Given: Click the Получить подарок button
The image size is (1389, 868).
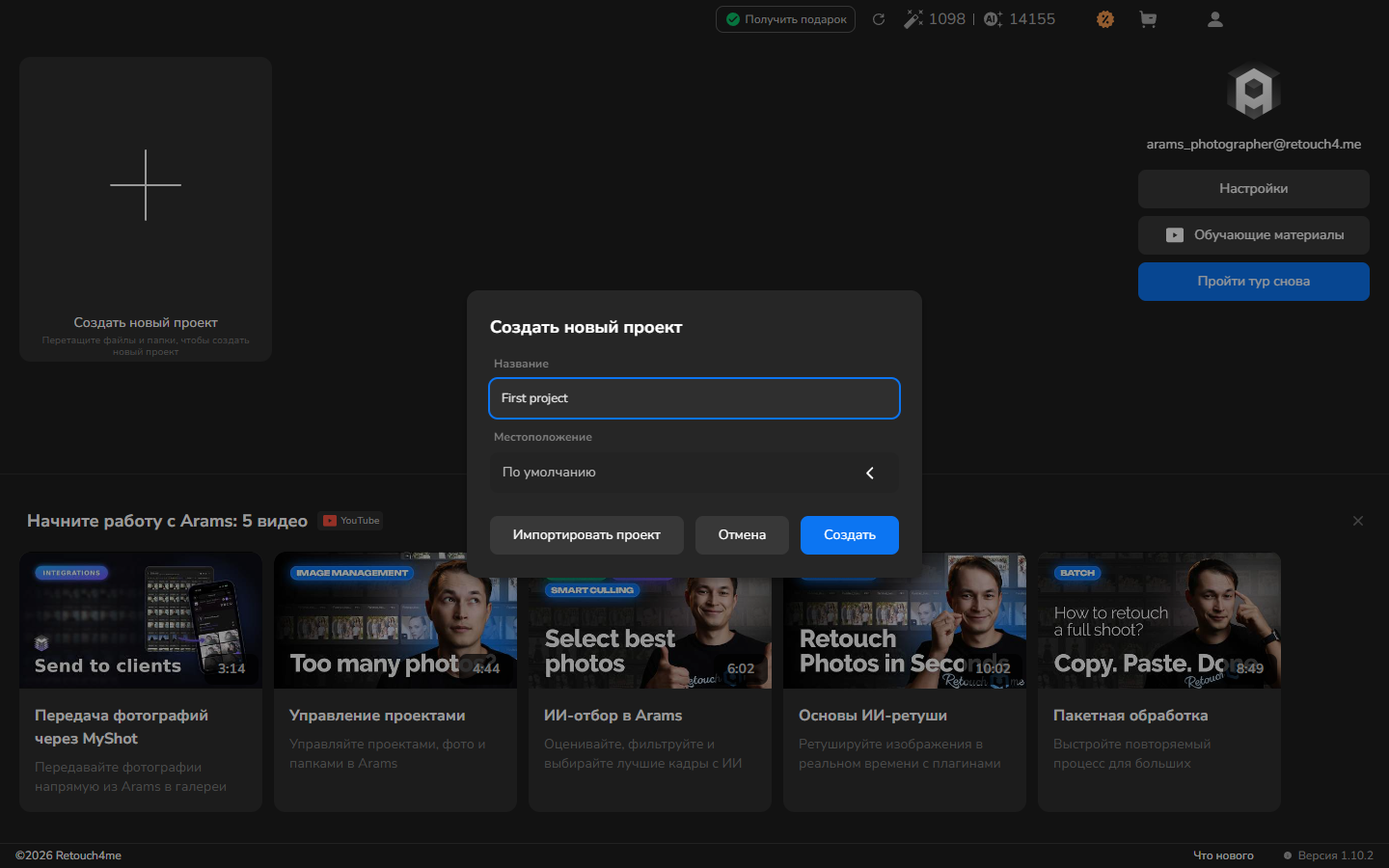Looking at the screenshot, I should [785, 19].
